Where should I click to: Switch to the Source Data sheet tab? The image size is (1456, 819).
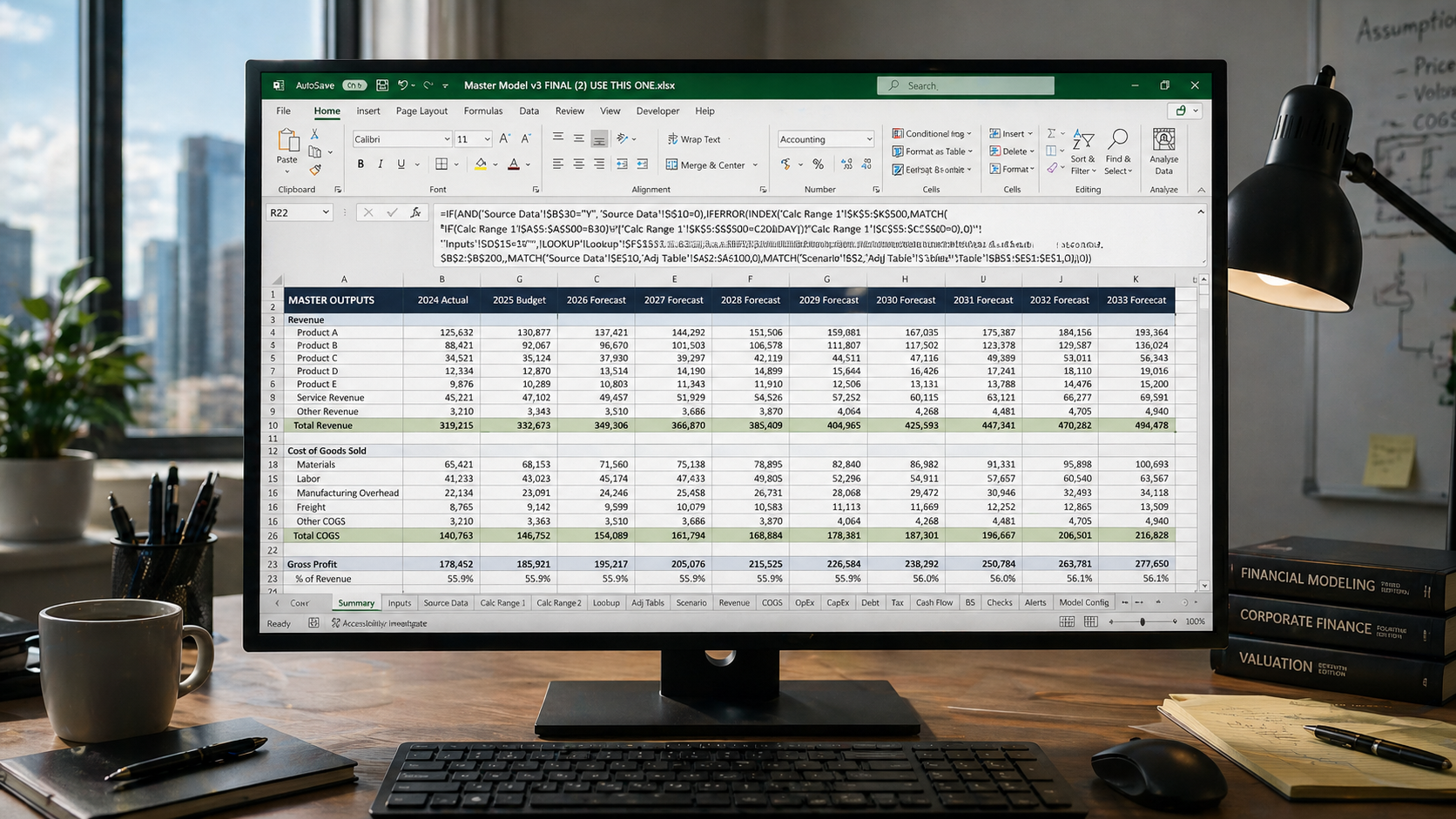pos(445,603)
